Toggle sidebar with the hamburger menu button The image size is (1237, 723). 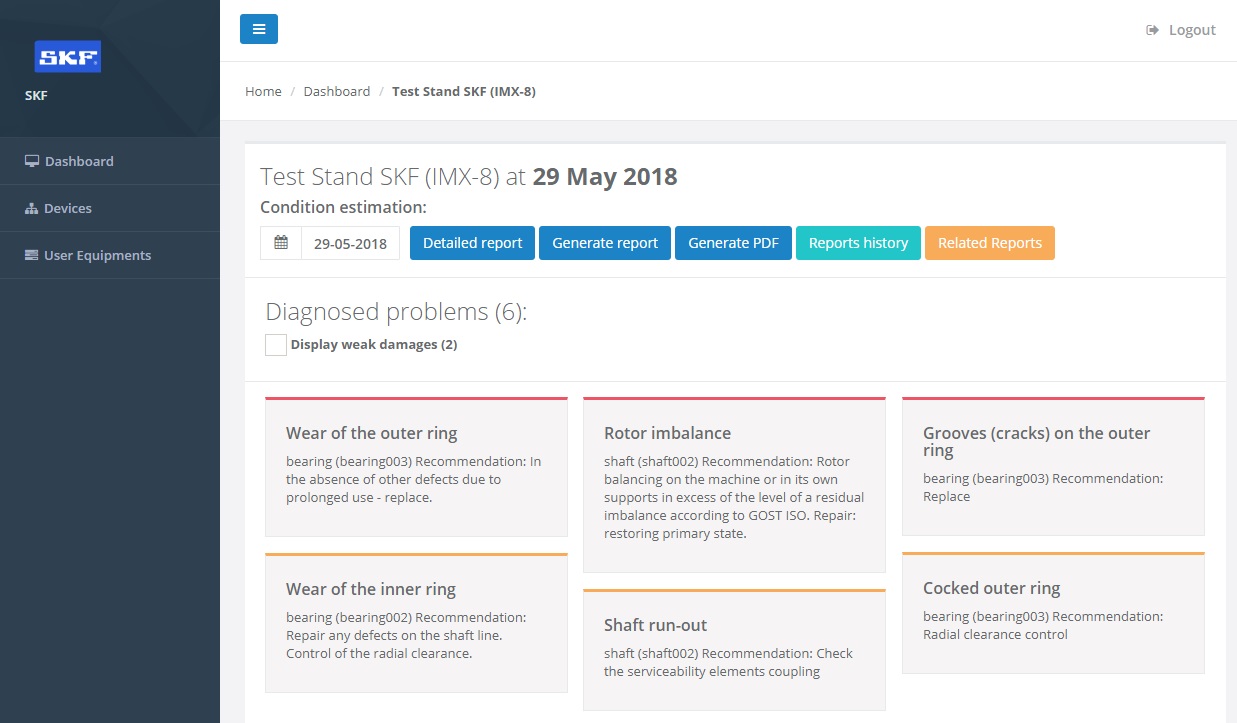pyautogui.click(x=259, y=29)
